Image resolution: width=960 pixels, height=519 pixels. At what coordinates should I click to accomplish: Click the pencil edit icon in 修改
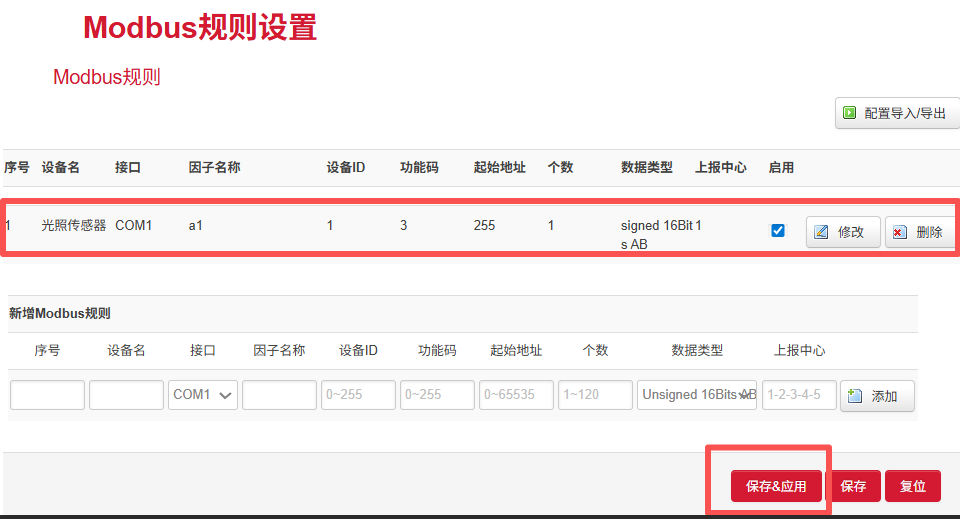click(821, 232)
